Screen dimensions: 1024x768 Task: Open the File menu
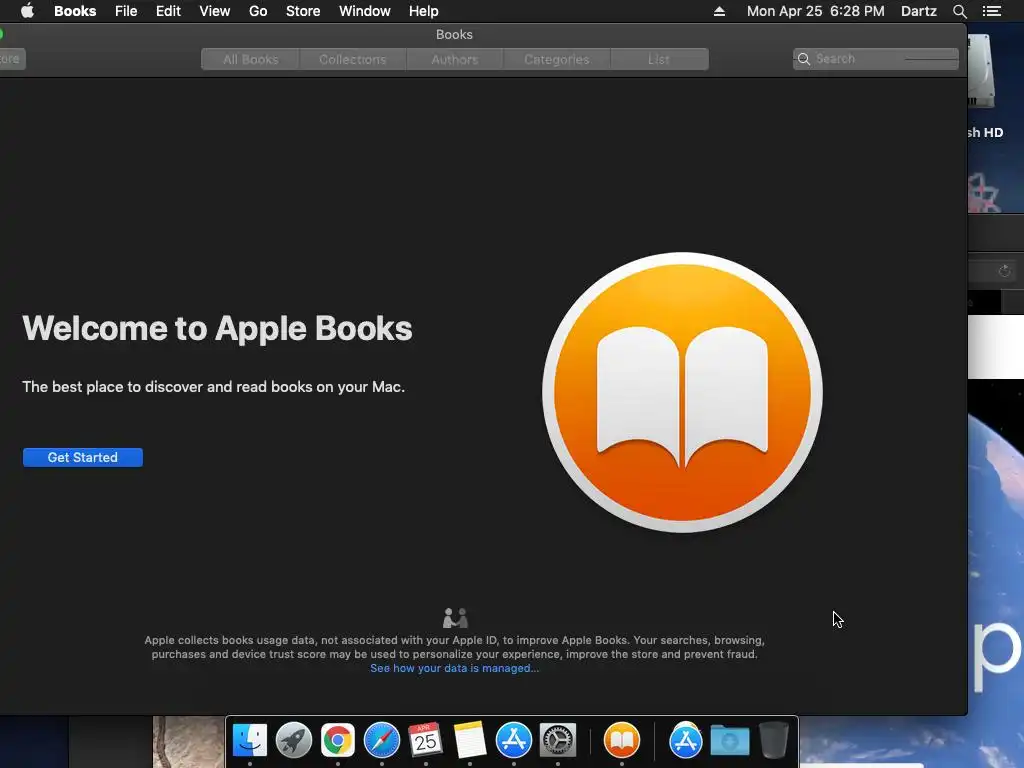point(126,11)
